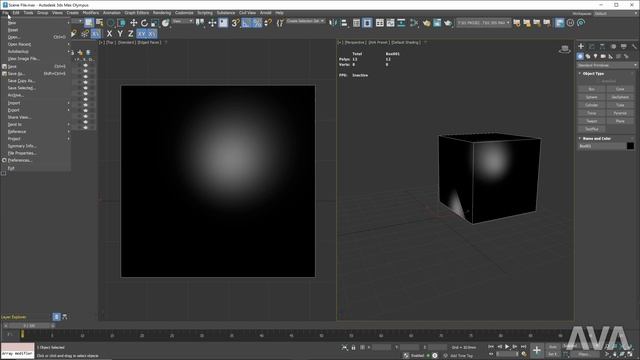The image size is (640, 360).
Task: Go to the end frame
Action: pos(523,347)
